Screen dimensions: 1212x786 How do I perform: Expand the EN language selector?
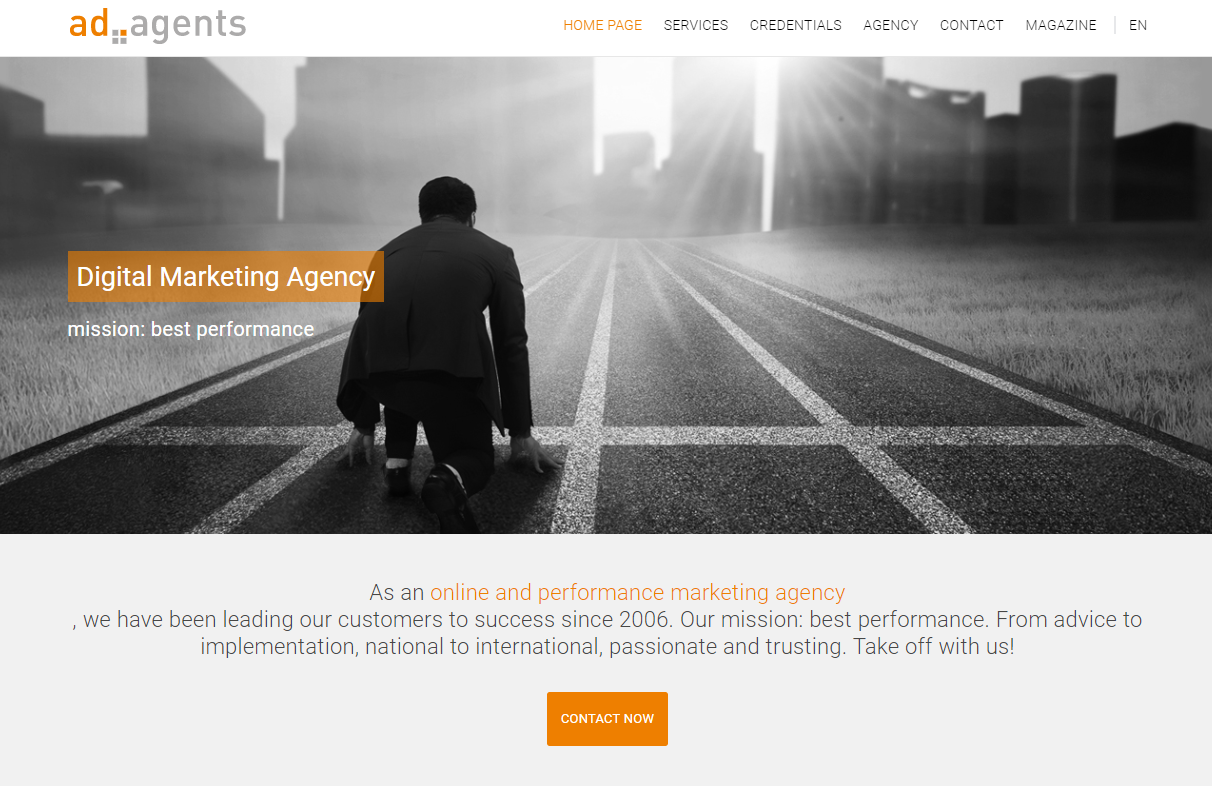(1138, 25)
